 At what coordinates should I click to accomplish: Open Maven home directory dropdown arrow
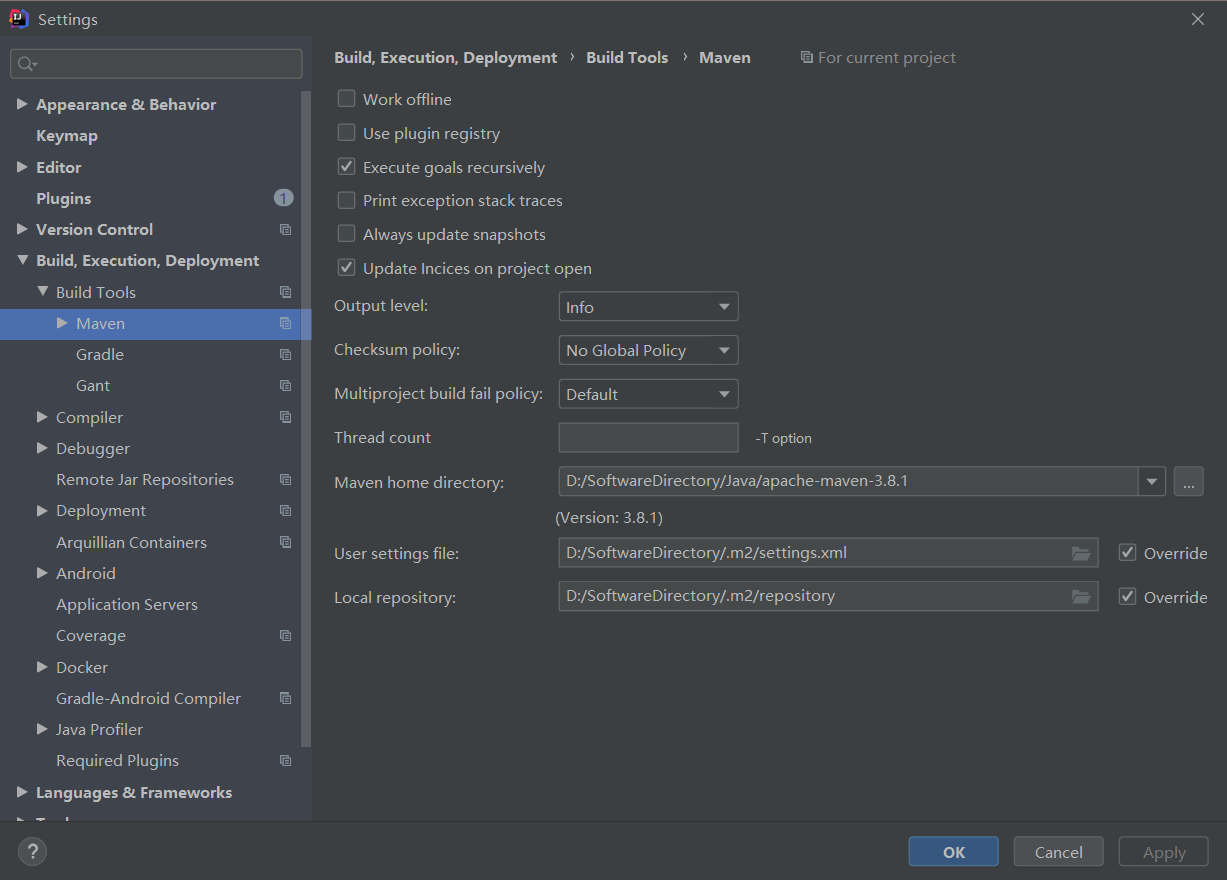(x=1152, y=481)
